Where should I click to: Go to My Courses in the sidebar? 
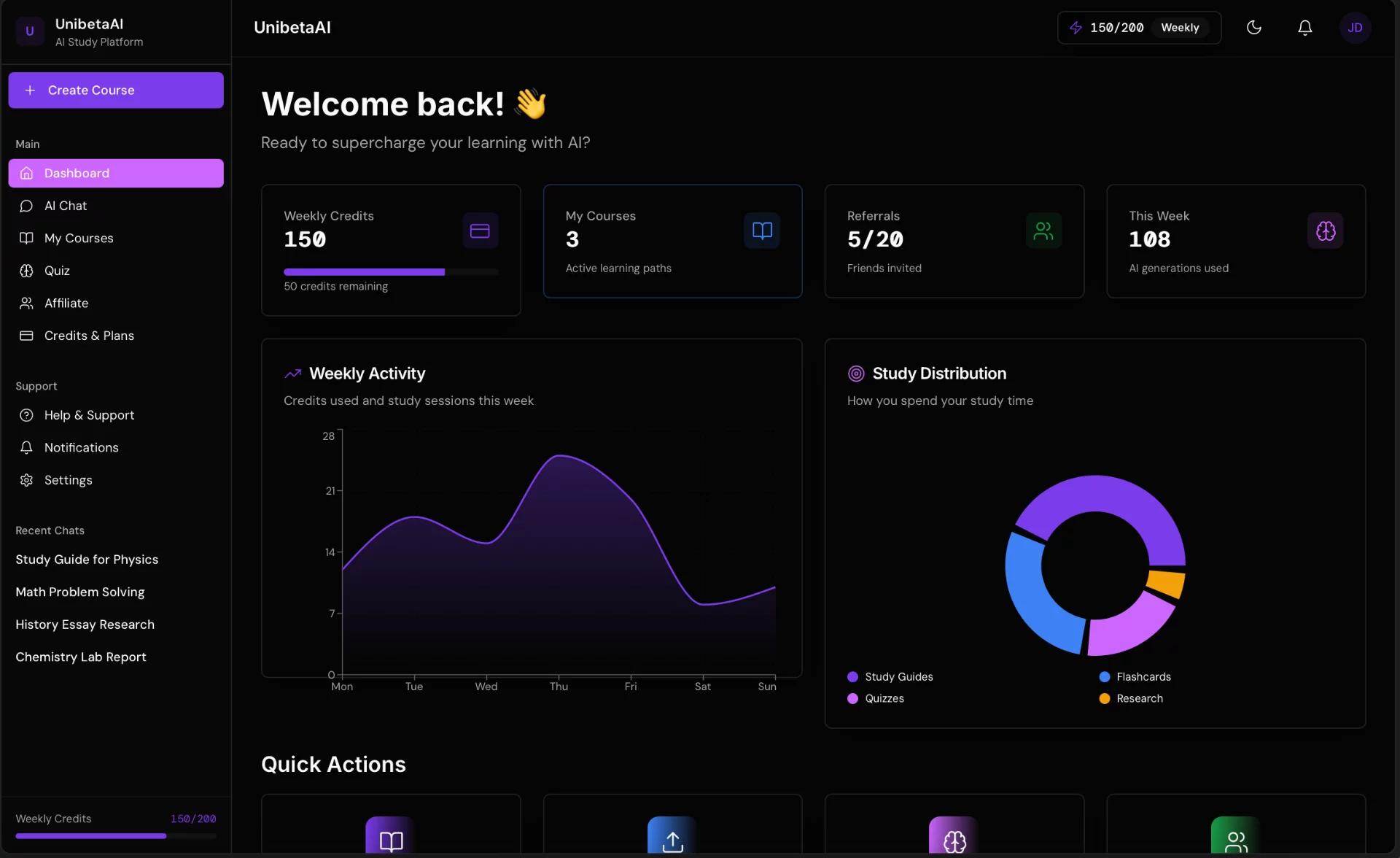116,238
